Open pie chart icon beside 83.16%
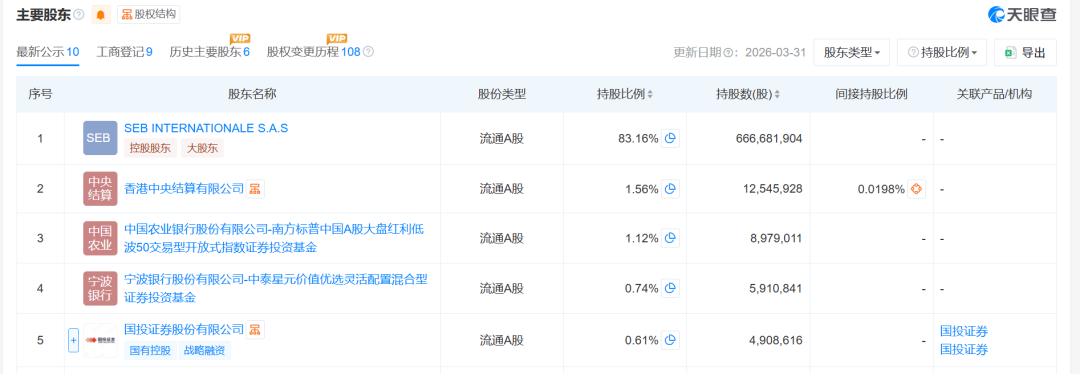Viewport: 1080px width, 374px height. coord(670,138)
